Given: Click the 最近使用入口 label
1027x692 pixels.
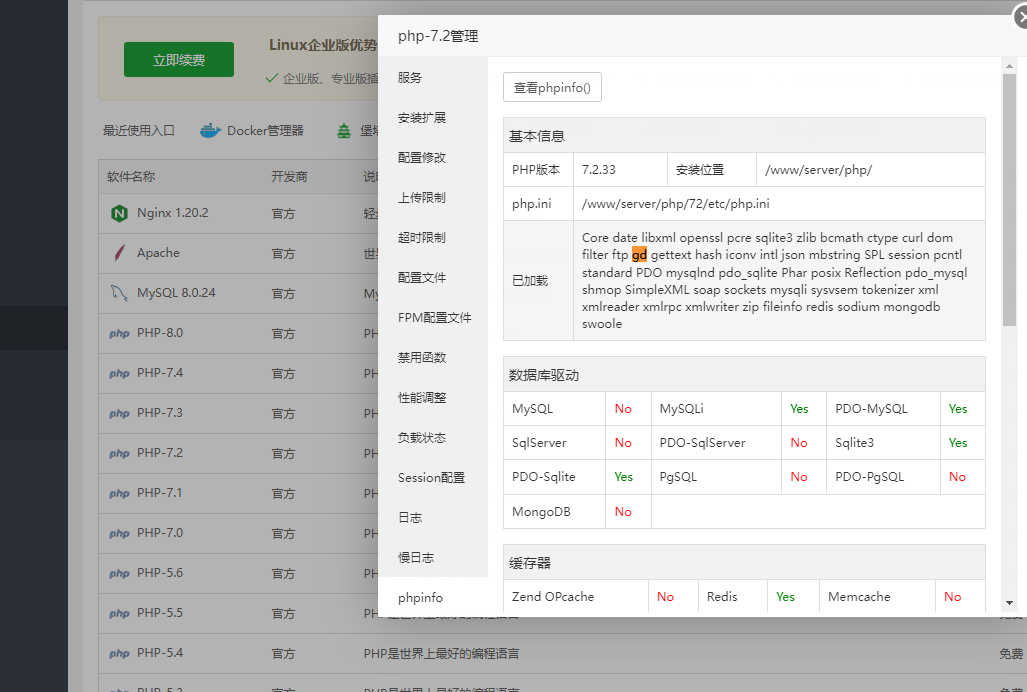Looking at the screenshot, I should 138,130.
